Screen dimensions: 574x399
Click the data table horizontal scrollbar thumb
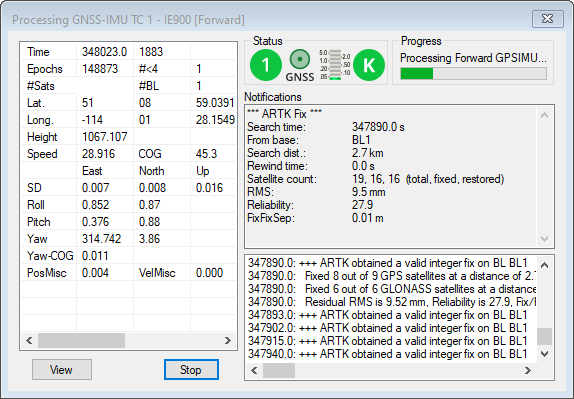point(81,340)
